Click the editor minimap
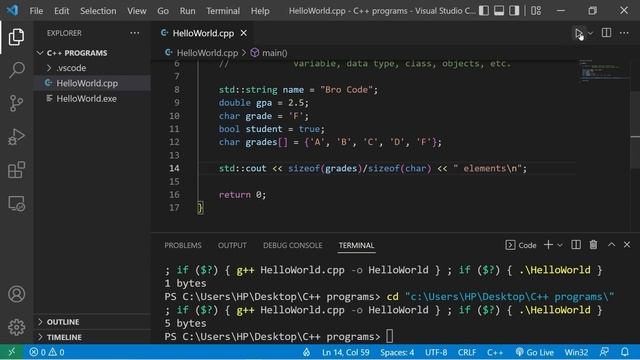 [x=603, y=71]
